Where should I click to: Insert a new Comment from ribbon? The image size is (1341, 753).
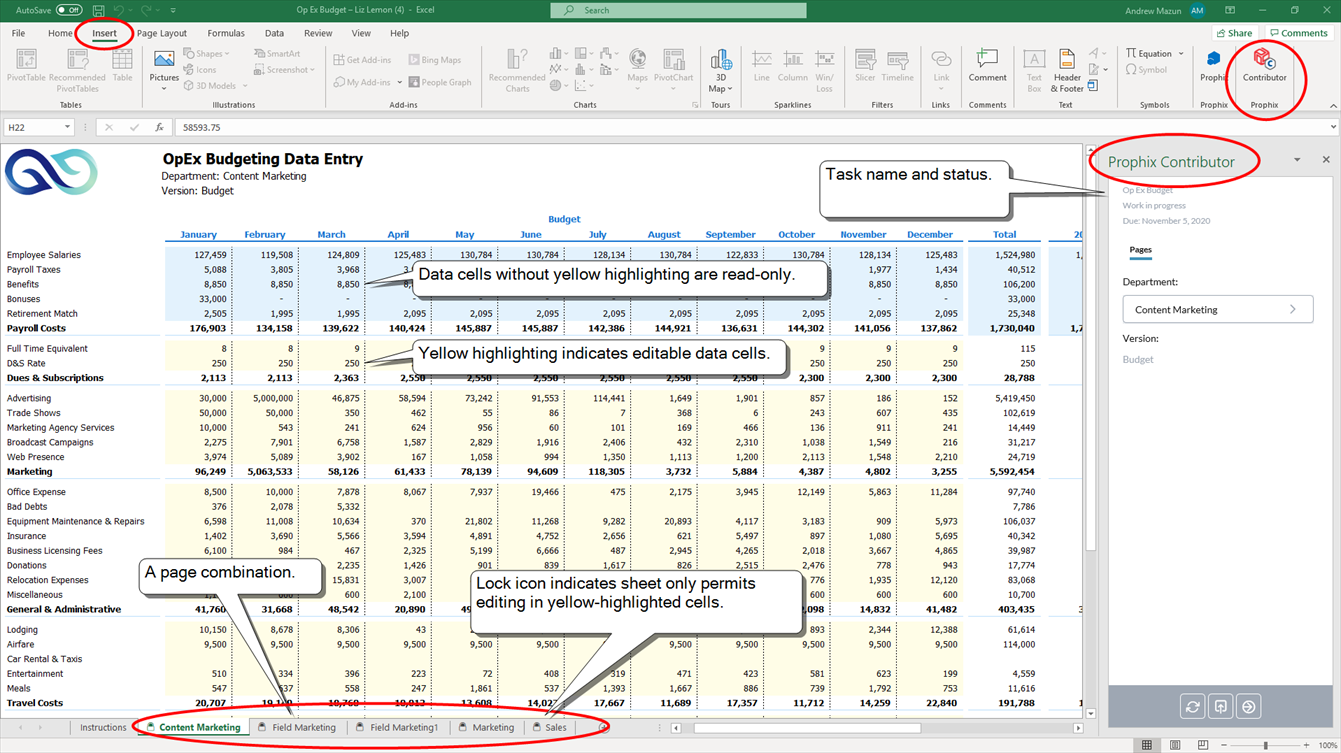[987, 66]
